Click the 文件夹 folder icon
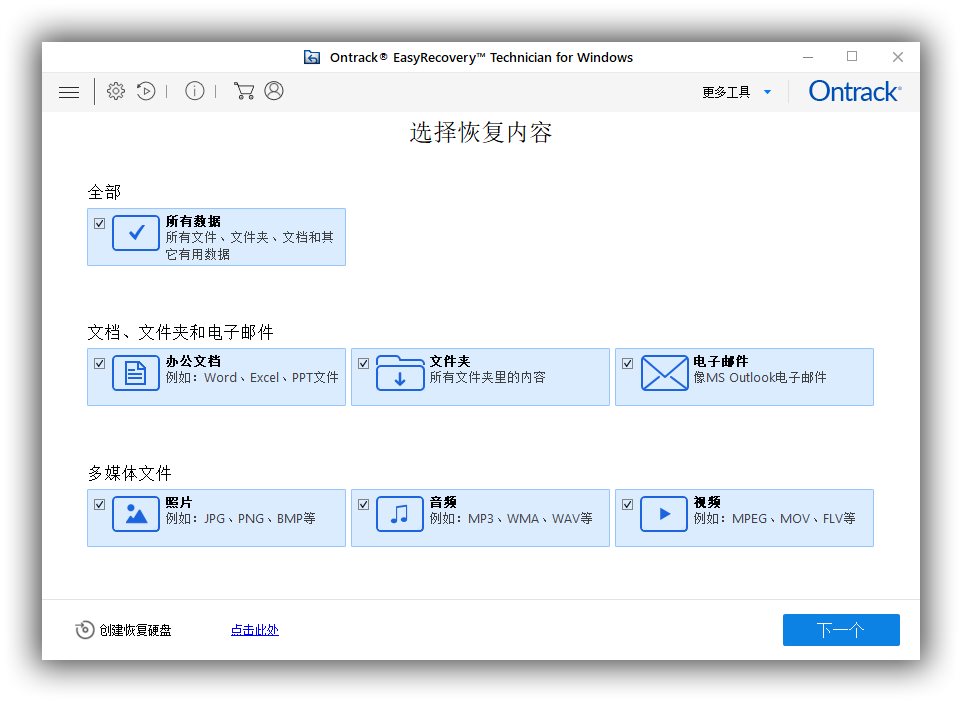Viewport: 962px width, 702px height. pos(400,373)
